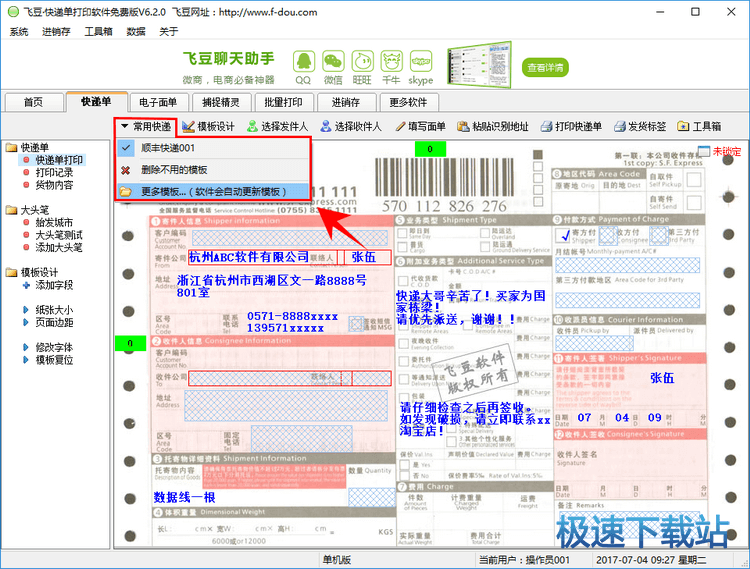Collapse the 常用快递 dropdown
The width and height of the screenshot is (750, 569).
click(x=146, y=126)
